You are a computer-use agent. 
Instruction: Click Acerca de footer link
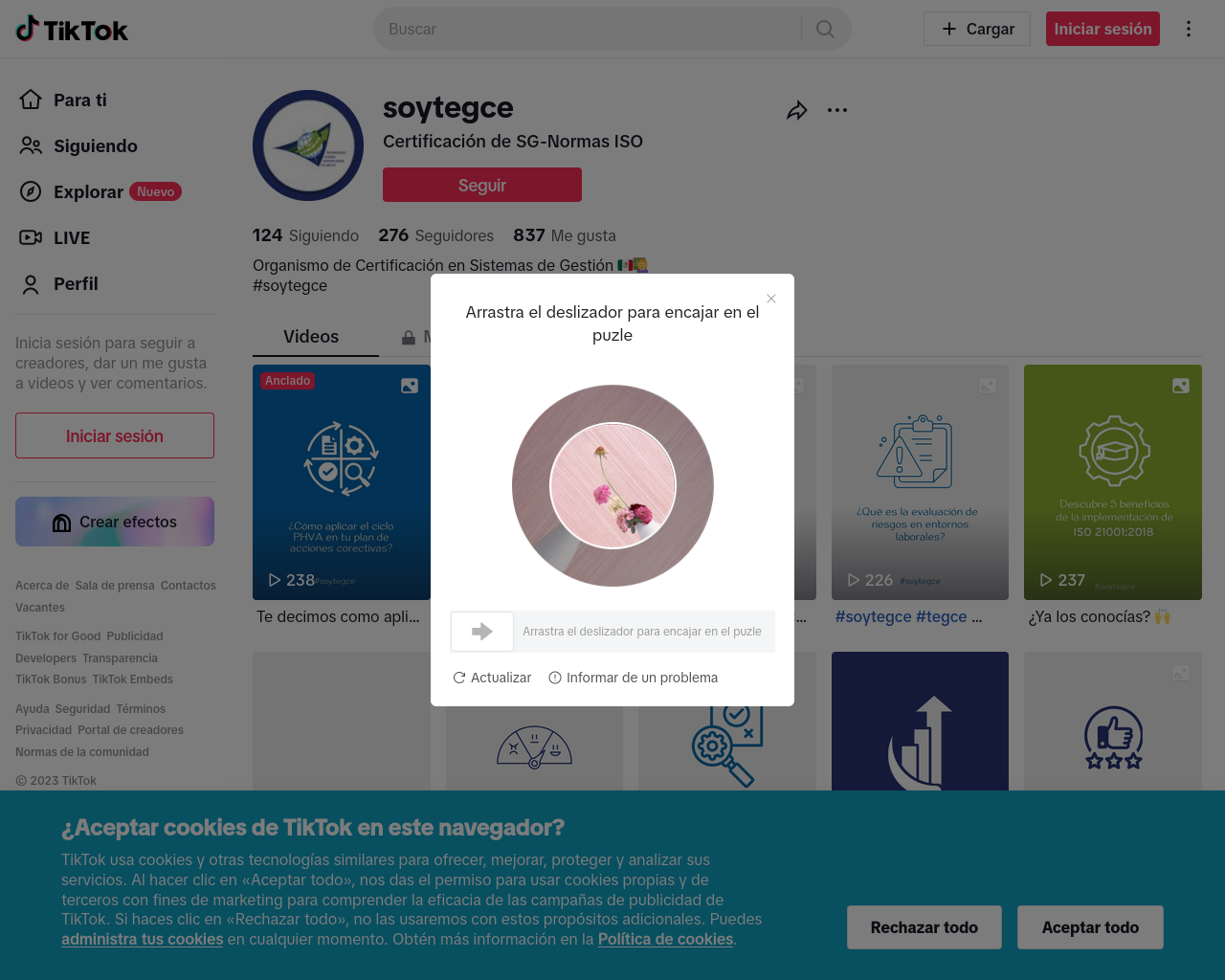[x=42, y=586]
